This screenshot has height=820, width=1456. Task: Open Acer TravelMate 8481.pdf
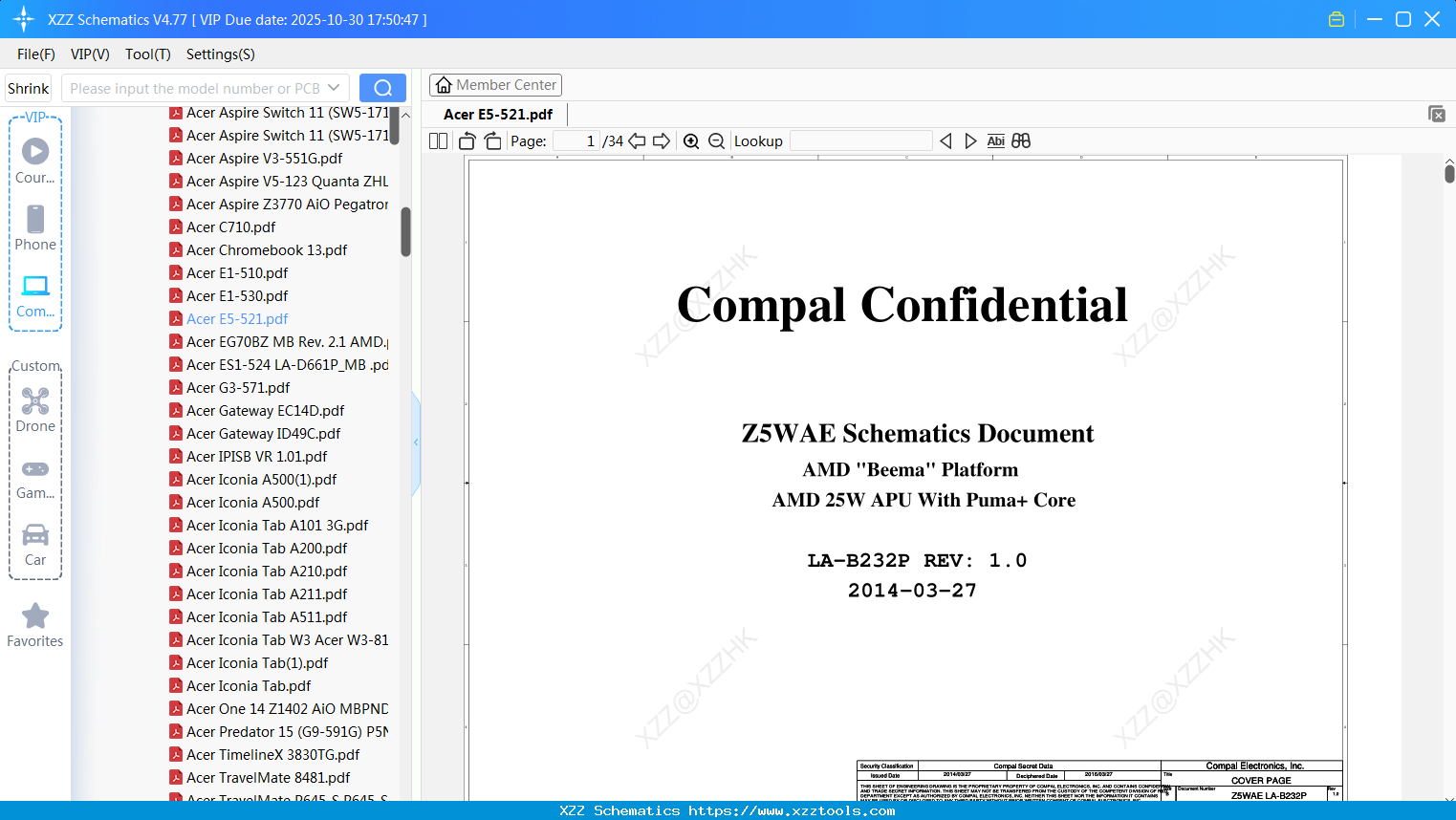pyautogui.click(x=260, y=778)
